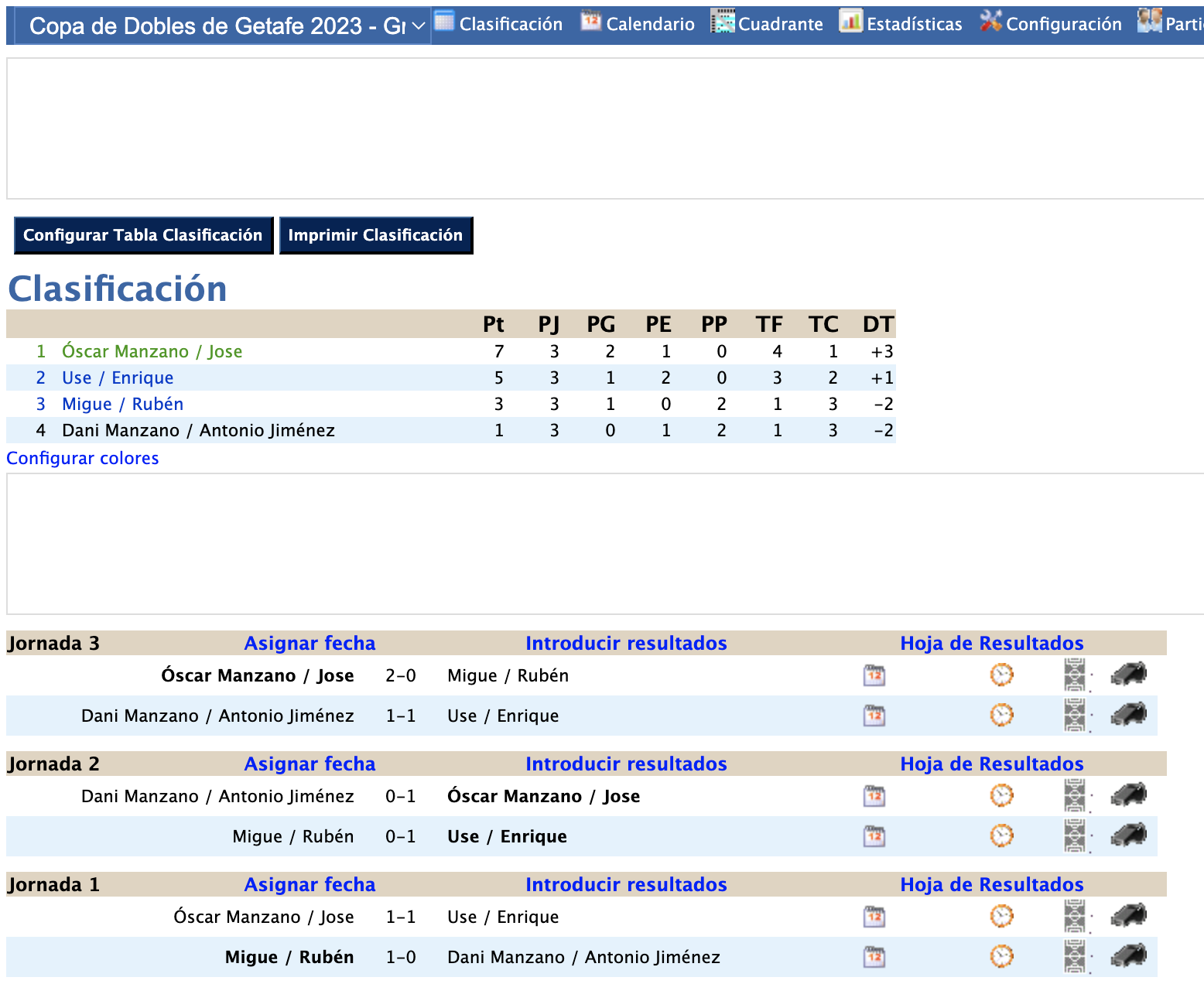Open the Clasificación menu item
The width and height of the screenshot is (1204, 984).
tap(499, 24)
